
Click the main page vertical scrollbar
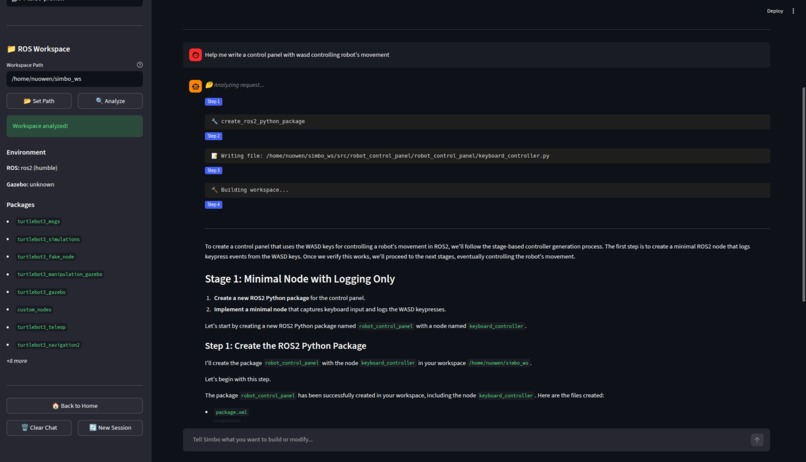pos(803,194)
